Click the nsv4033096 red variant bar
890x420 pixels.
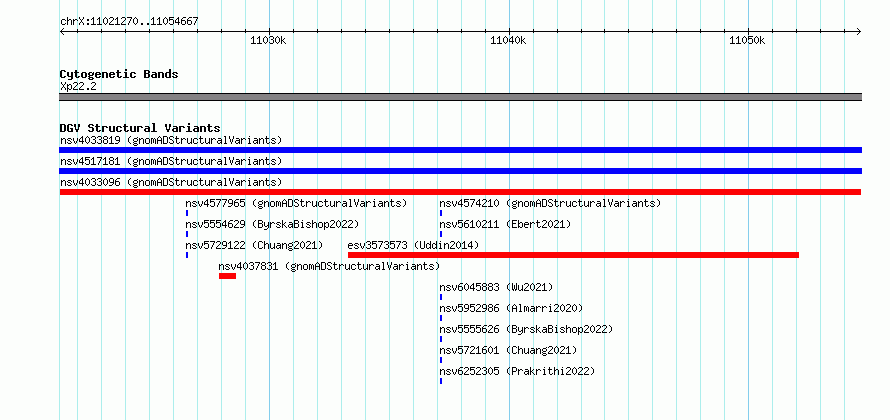click(460, 192)
